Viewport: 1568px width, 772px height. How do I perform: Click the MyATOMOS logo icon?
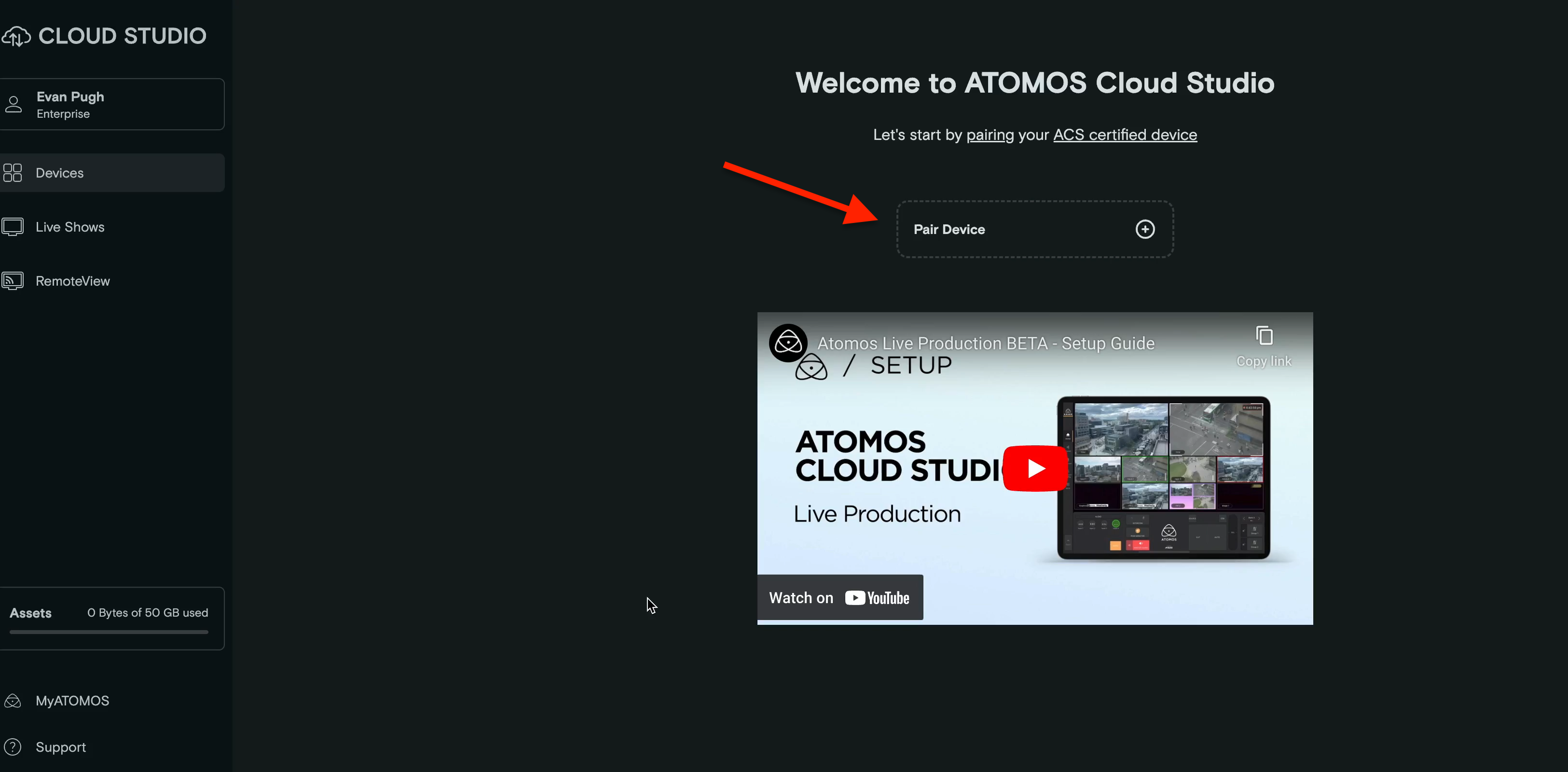pyautogui.click(x=12, y=701)
